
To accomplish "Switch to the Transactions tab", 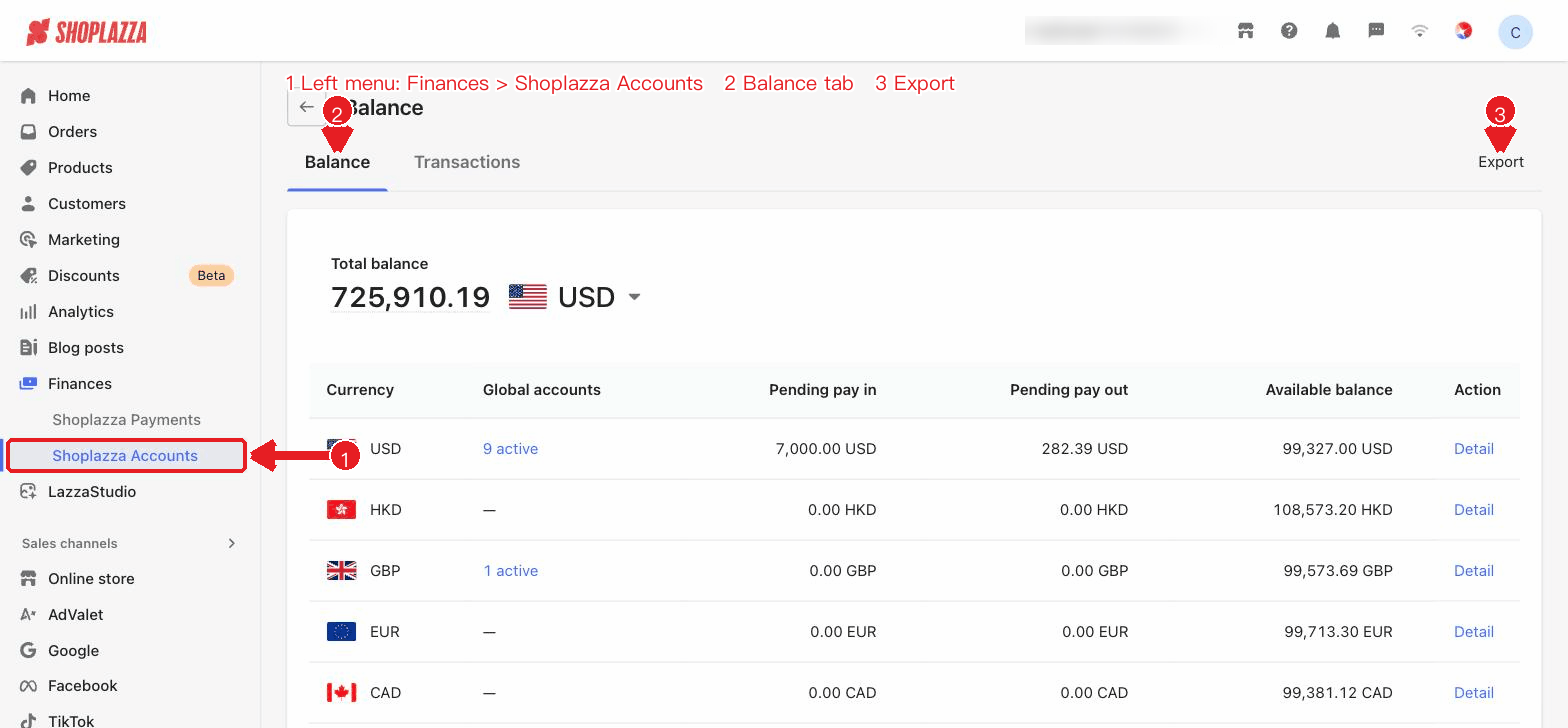I will click(467, 162).
